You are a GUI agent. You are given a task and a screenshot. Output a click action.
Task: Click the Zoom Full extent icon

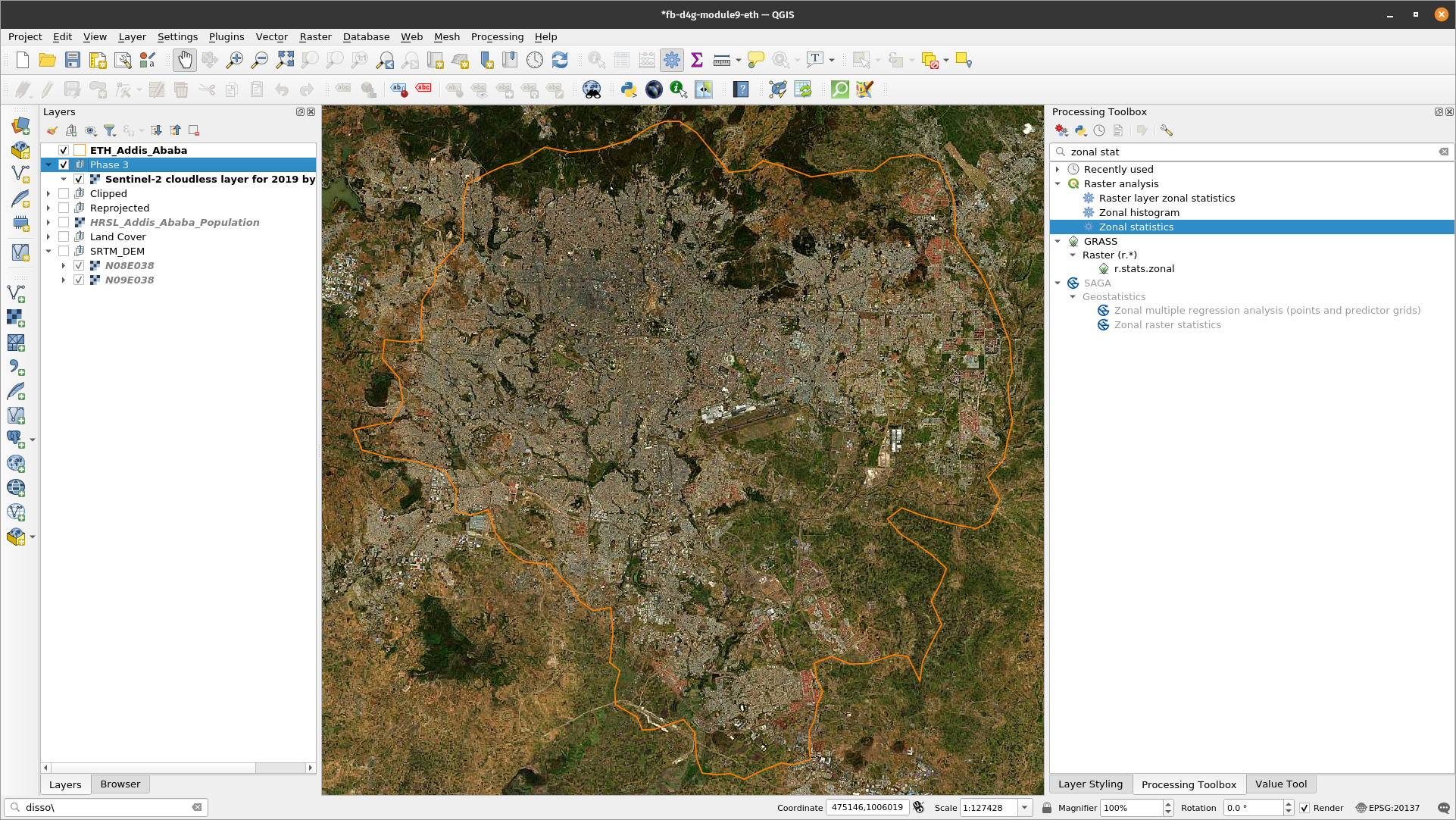click(285, 61)
